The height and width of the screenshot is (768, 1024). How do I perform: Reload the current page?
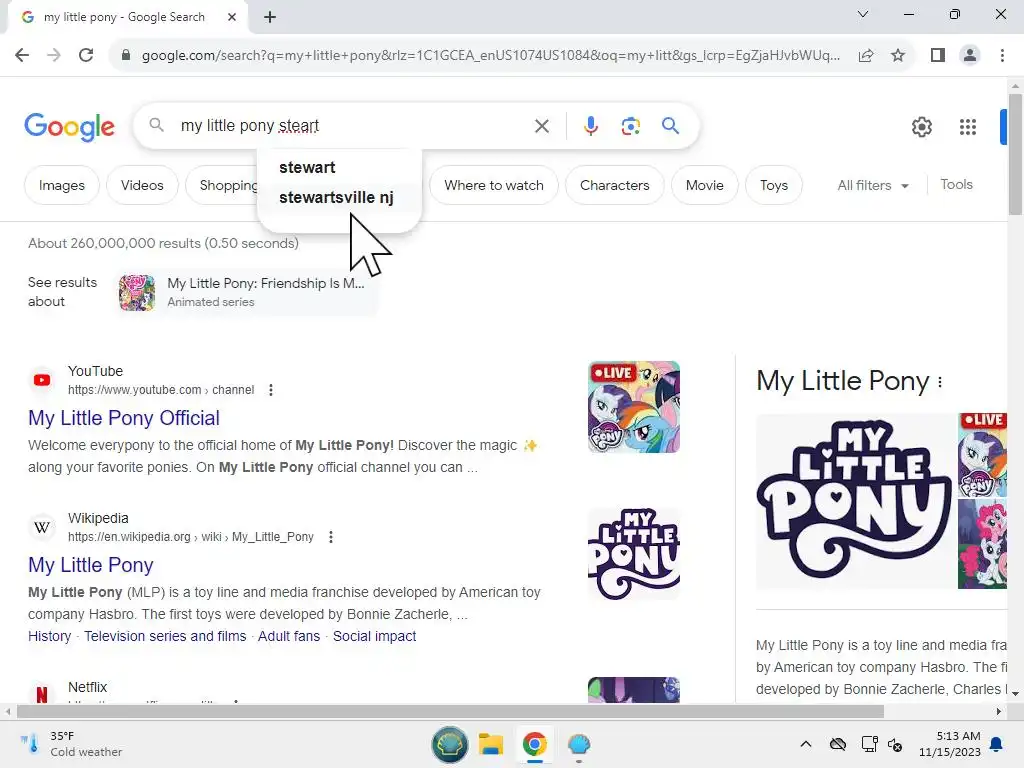[x=86, y=56]
